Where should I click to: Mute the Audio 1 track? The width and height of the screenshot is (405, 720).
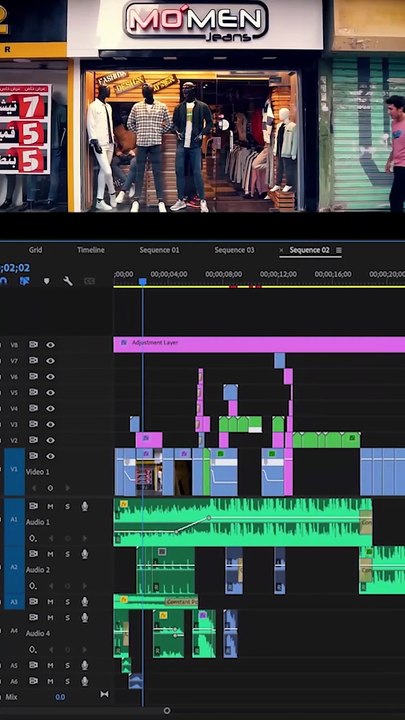pyautogui.click(x=51, y=506)
